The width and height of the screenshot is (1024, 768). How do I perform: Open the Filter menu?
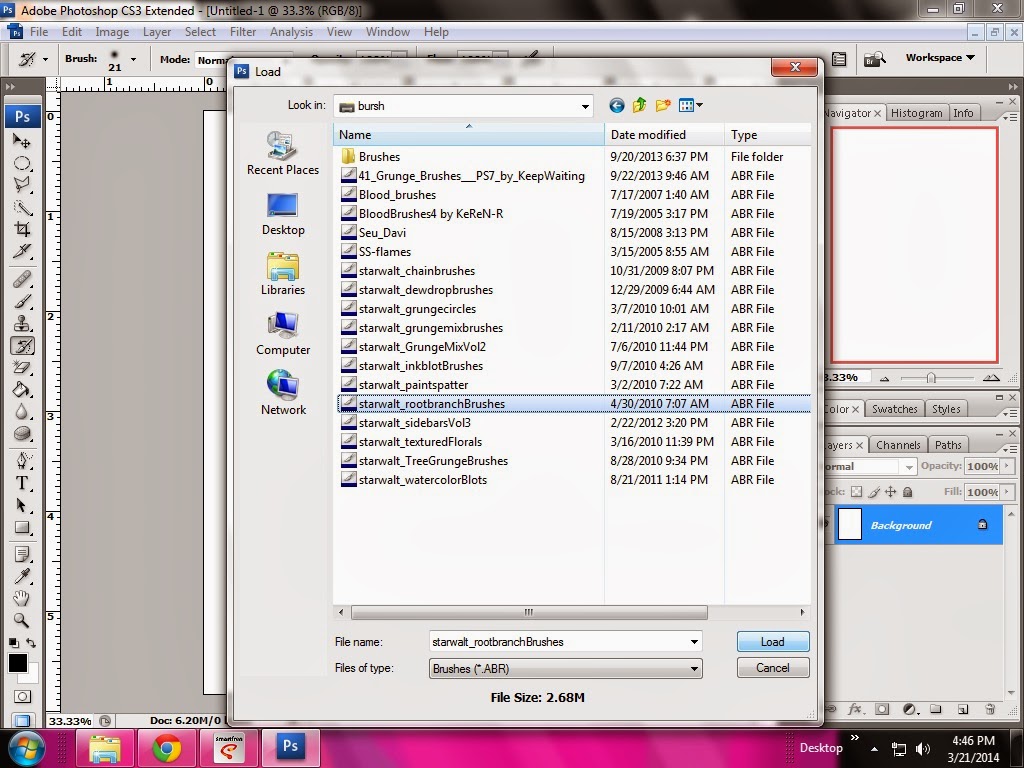point(245,31)
